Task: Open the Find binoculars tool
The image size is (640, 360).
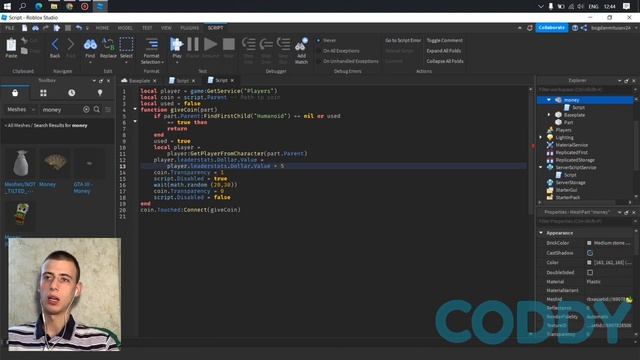Action: (x=90, y=44)
